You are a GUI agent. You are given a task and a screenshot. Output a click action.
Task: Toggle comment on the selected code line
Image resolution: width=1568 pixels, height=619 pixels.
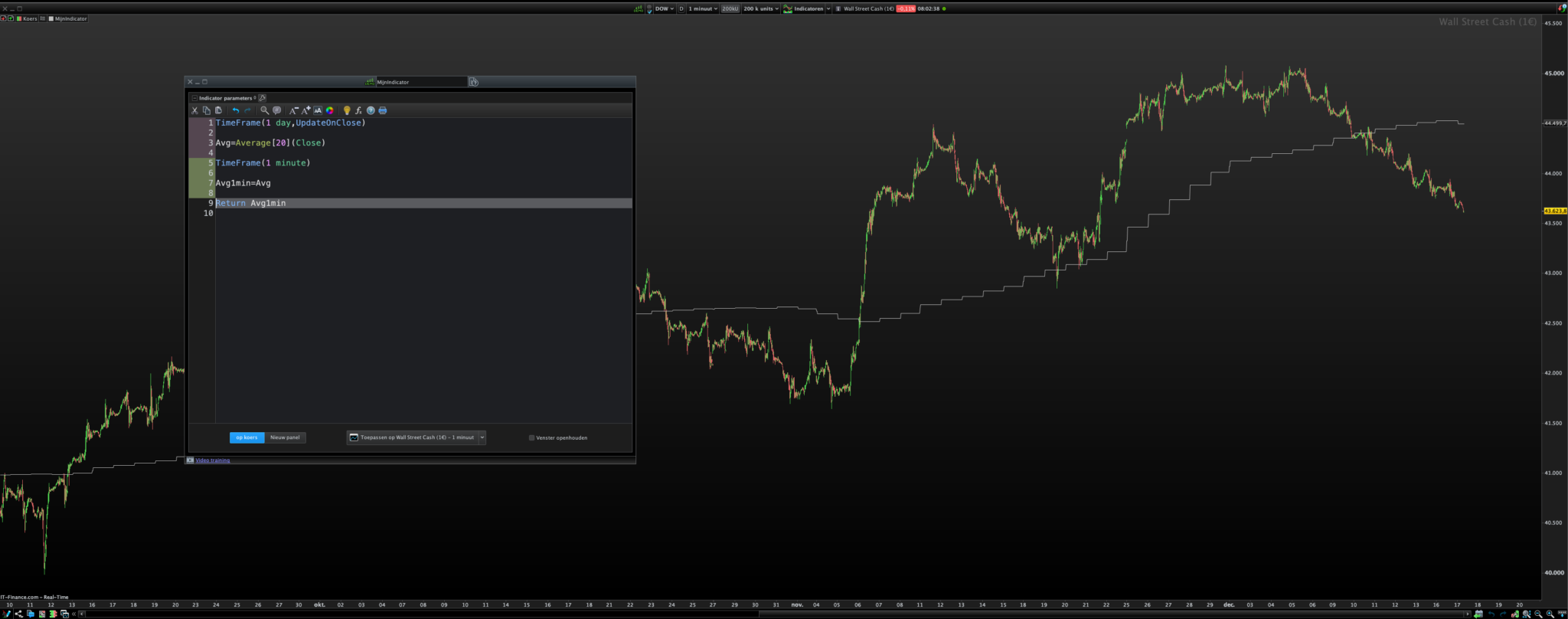(276, 110)
